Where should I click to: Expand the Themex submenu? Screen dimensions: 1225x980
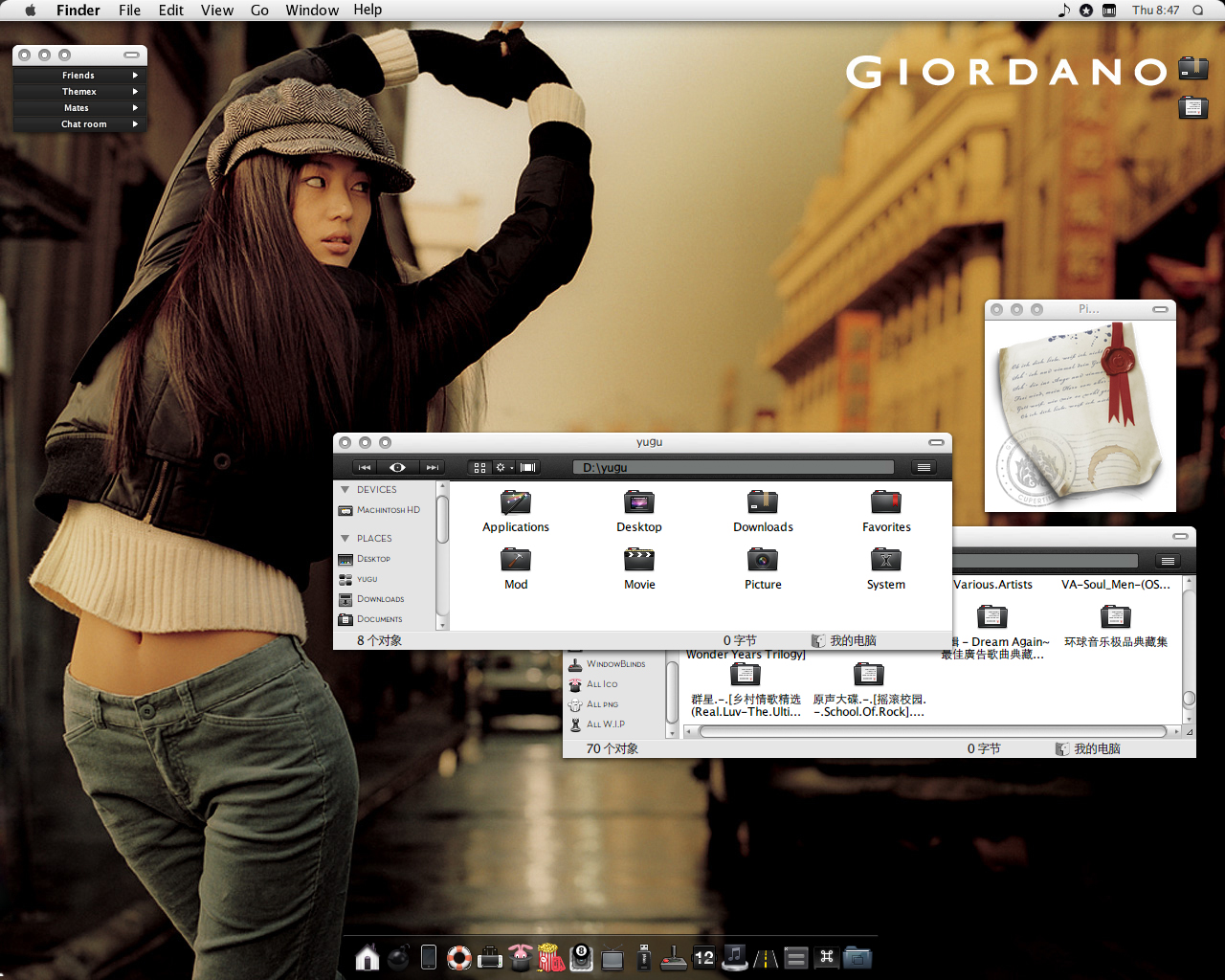80,91
